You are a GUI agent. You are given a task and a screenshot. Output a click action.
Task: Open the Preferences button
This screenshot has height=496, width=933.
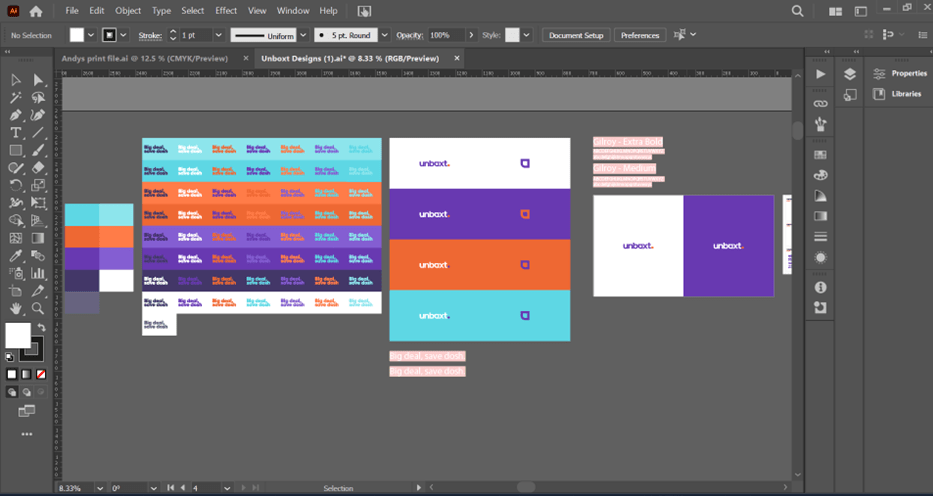click(x=639, y=35)
